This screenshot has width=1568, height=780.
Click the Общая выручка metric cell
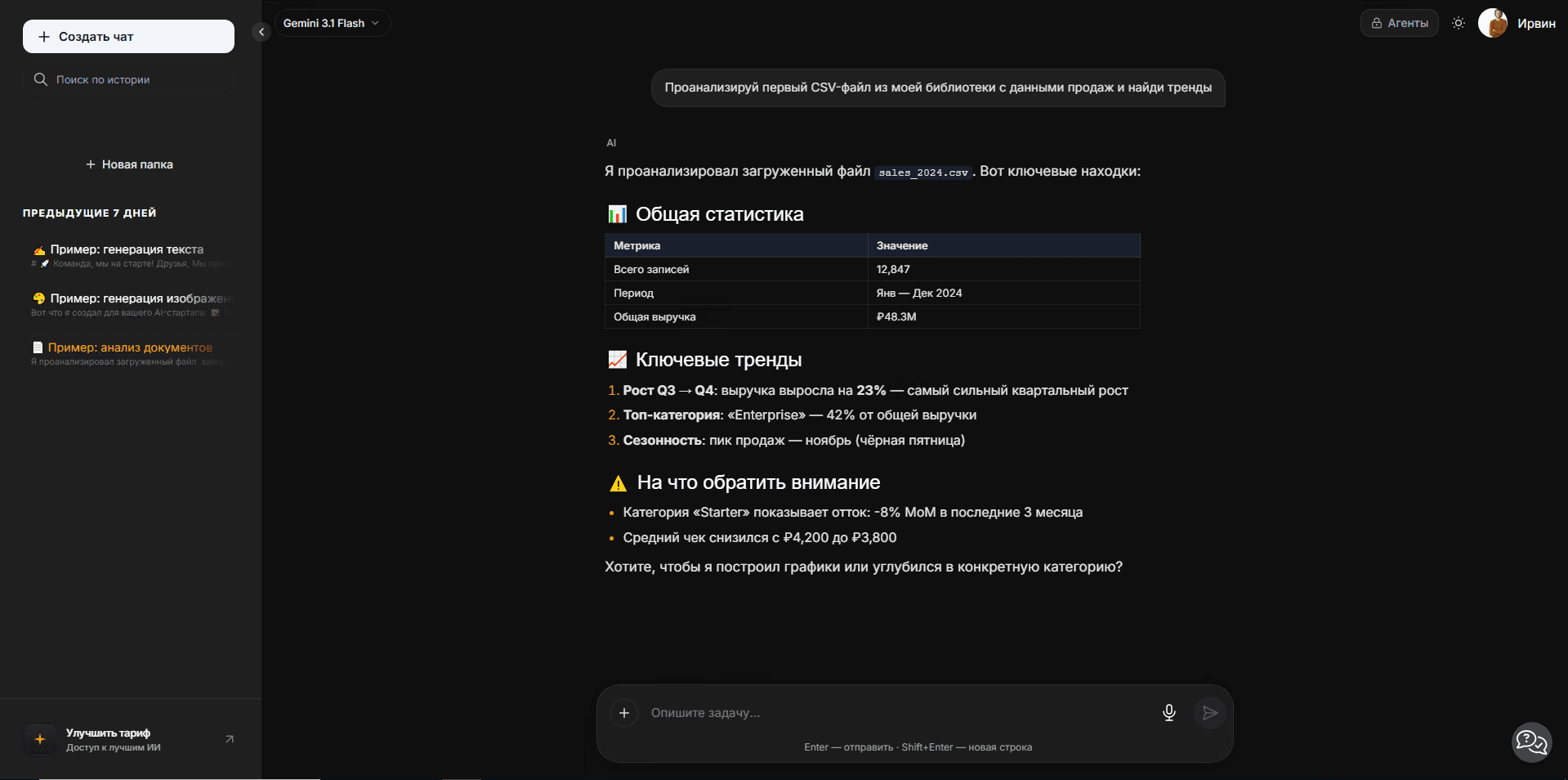[x=736, y=316]
